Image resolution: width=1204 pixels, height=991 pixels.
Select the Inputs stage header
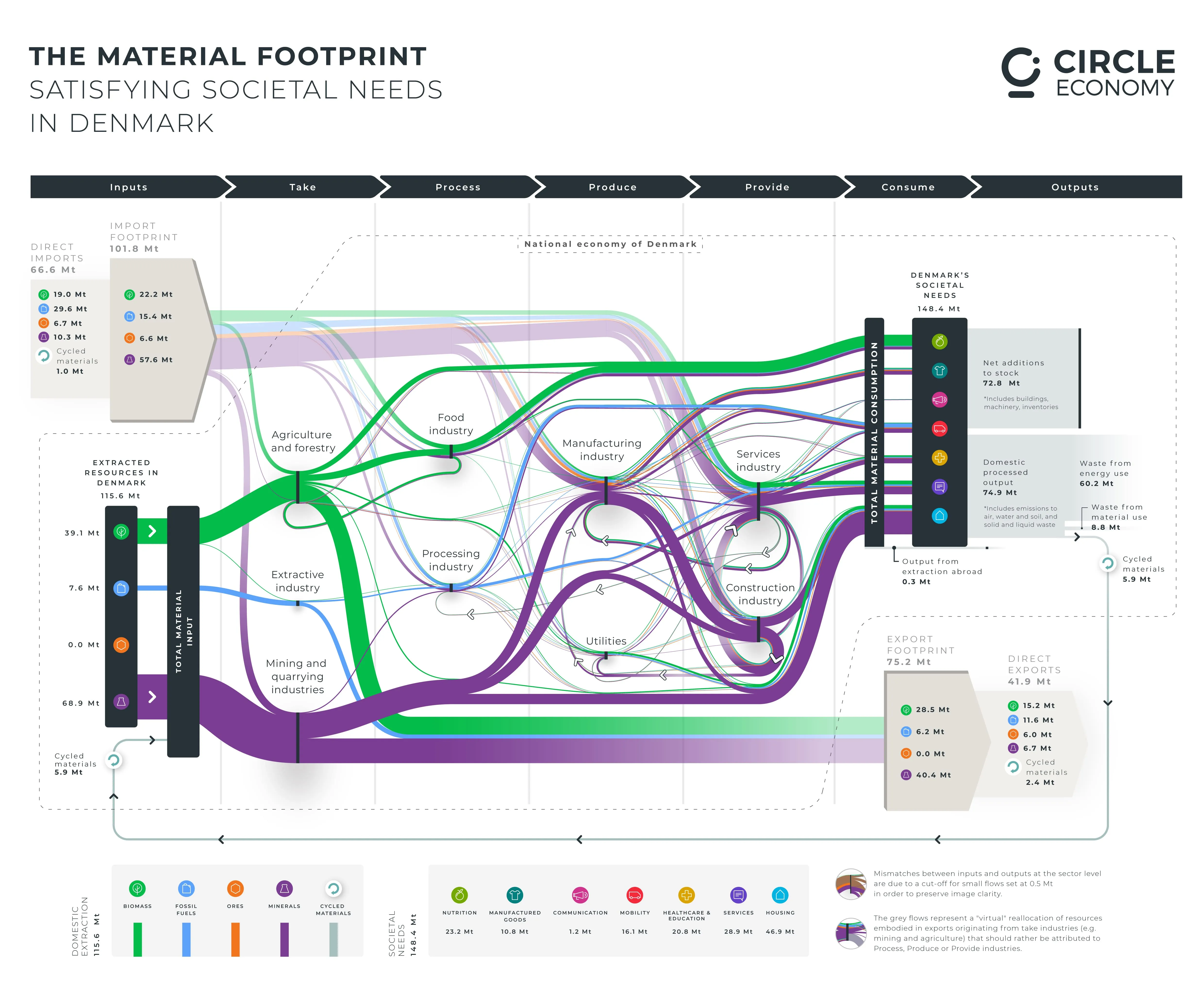point(128,187)
